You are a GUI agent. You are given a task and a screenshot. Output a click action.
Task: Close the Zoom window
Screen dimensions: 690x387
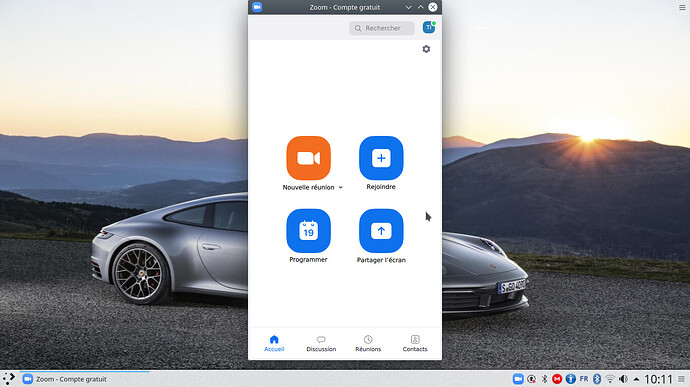pyautogui.click(x=433, y=7)
